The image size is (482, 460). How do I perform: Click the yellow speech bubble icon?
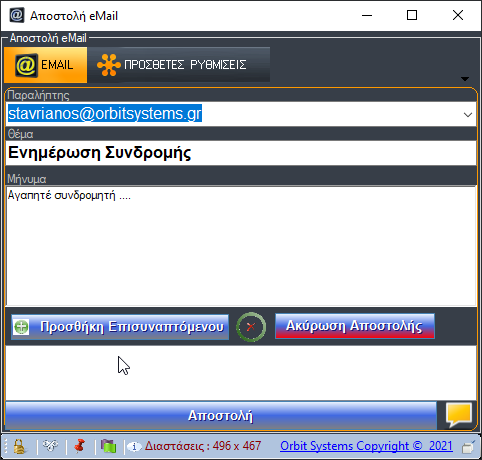coord(459,415)
